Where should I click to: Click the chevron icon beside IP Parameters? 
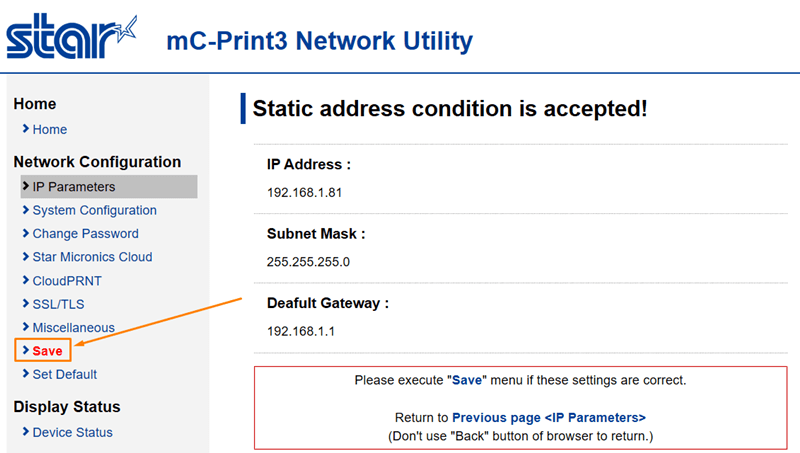click(25, 186)
